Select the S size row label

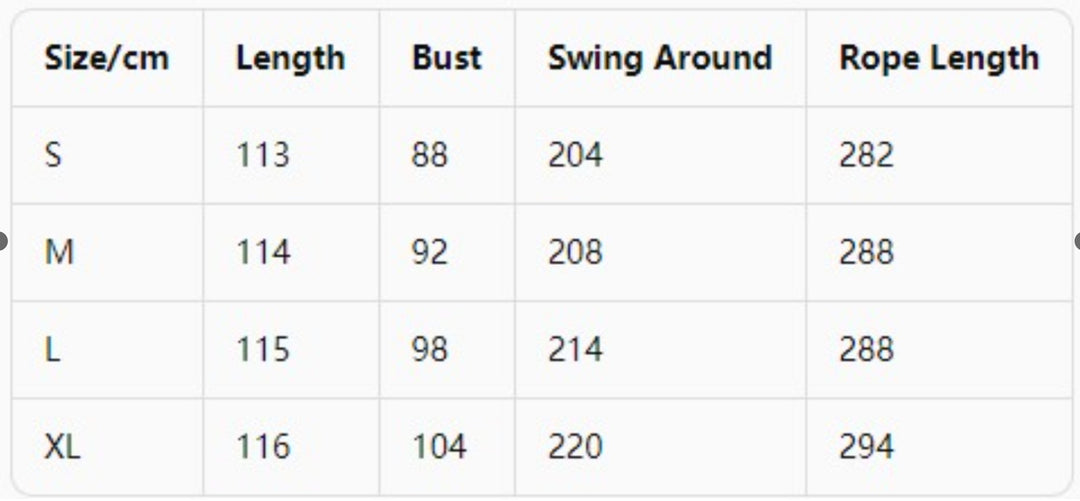coord(53,154)
